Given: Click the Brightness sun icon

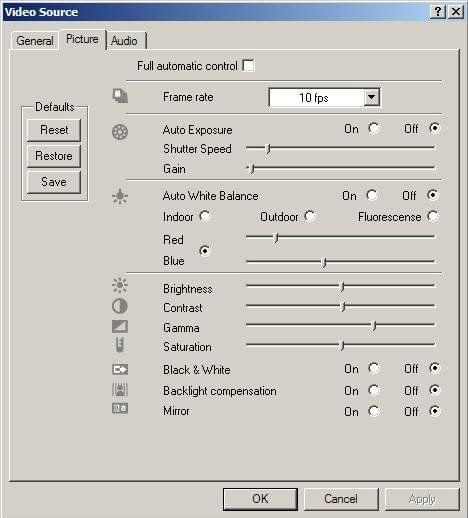Looking at the screenshot, I should click(120, 285).
